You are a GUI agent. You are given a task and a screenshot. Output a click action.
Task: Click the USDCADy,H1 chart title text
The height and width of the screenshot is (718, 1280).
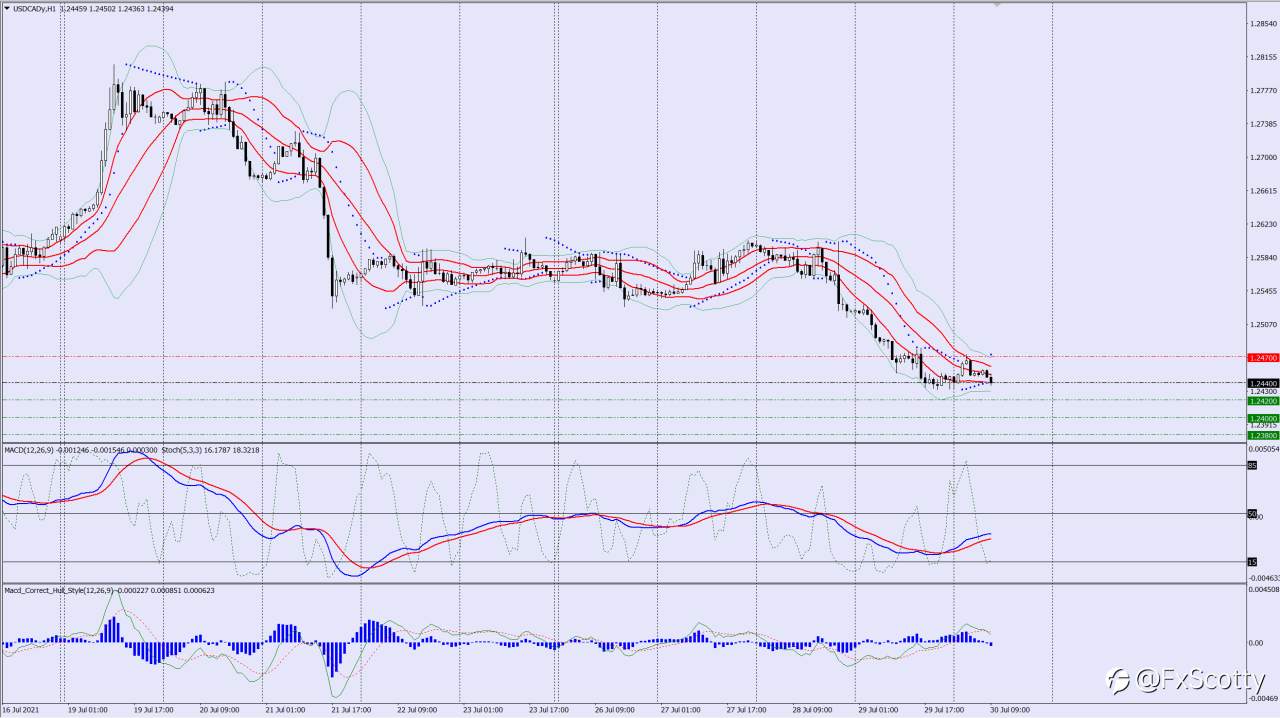(x=33, y=8)
